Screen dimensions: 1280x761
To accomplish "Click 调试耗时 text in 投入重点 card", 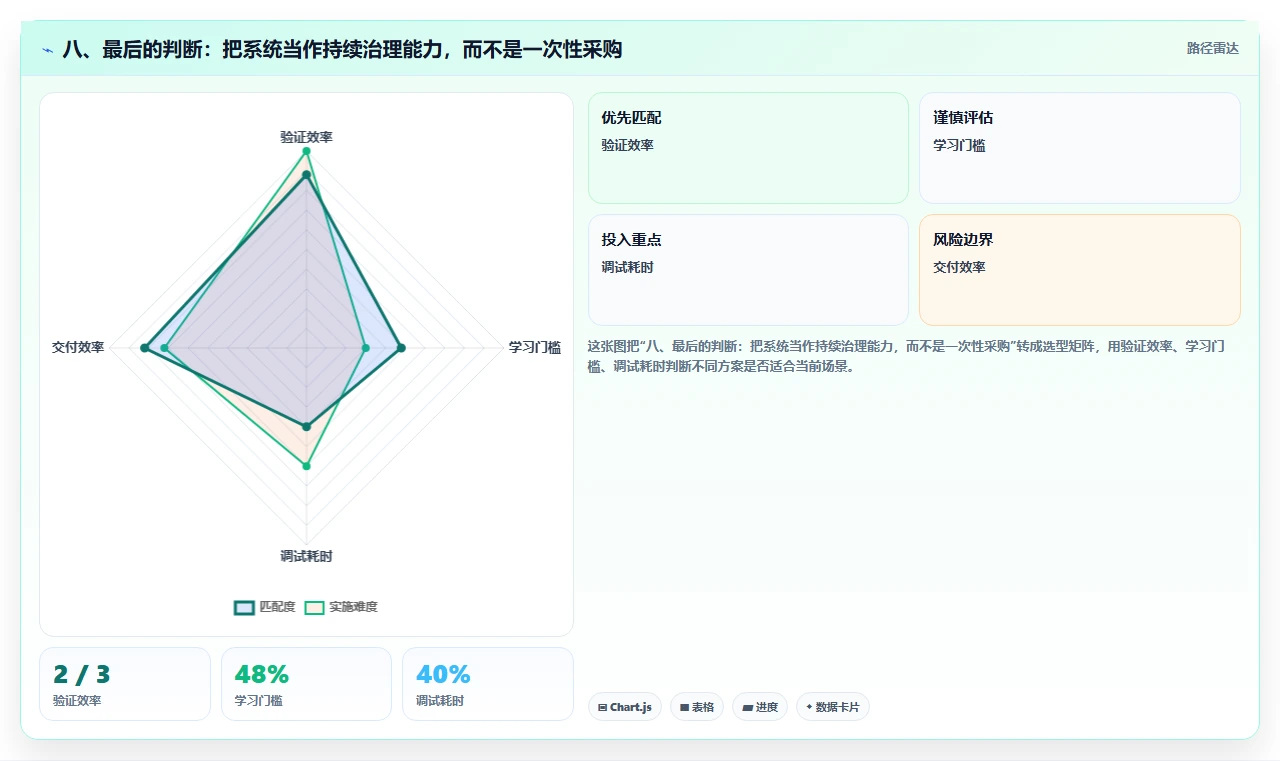I will (627, 267).
